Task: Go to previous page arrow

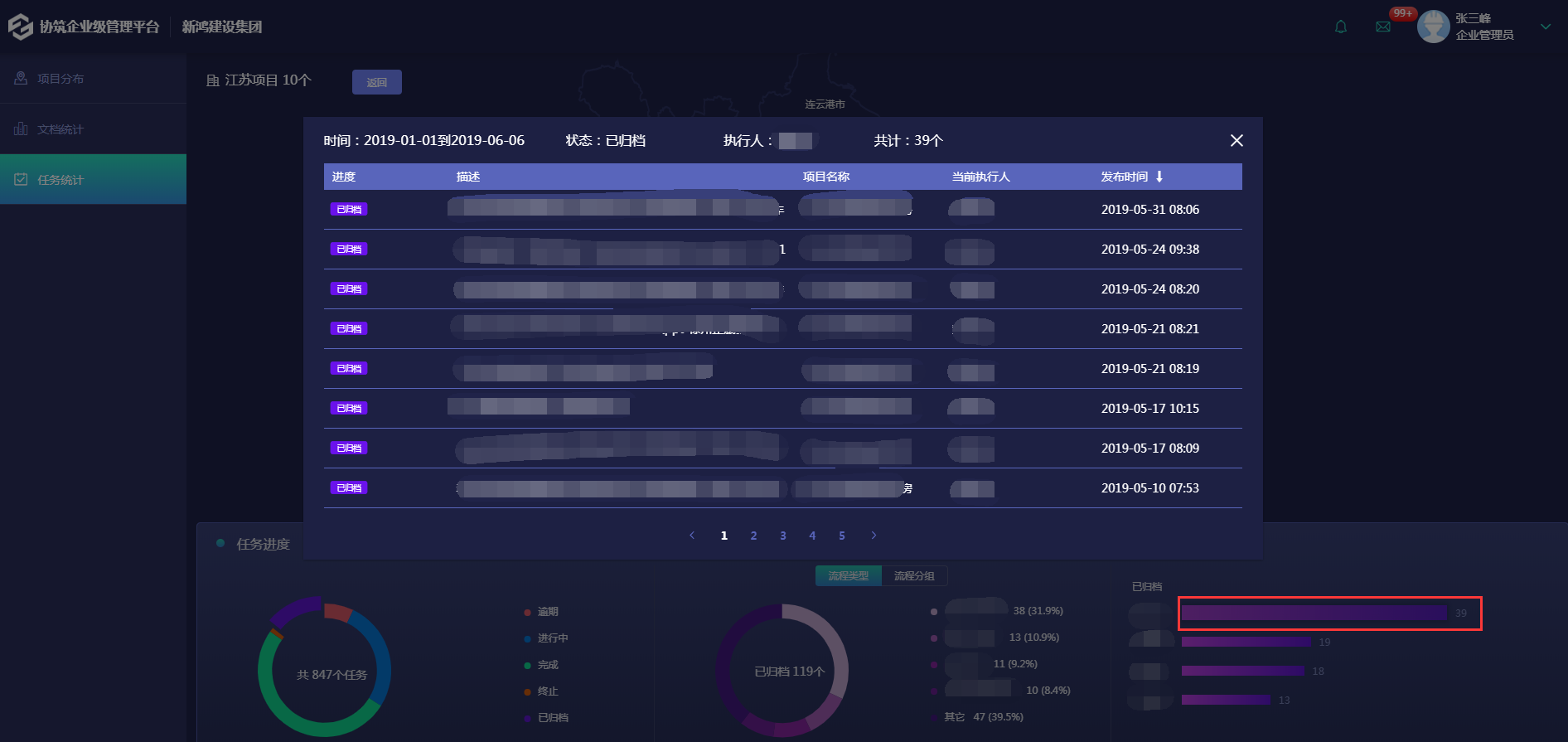Action: pos(692,536)
